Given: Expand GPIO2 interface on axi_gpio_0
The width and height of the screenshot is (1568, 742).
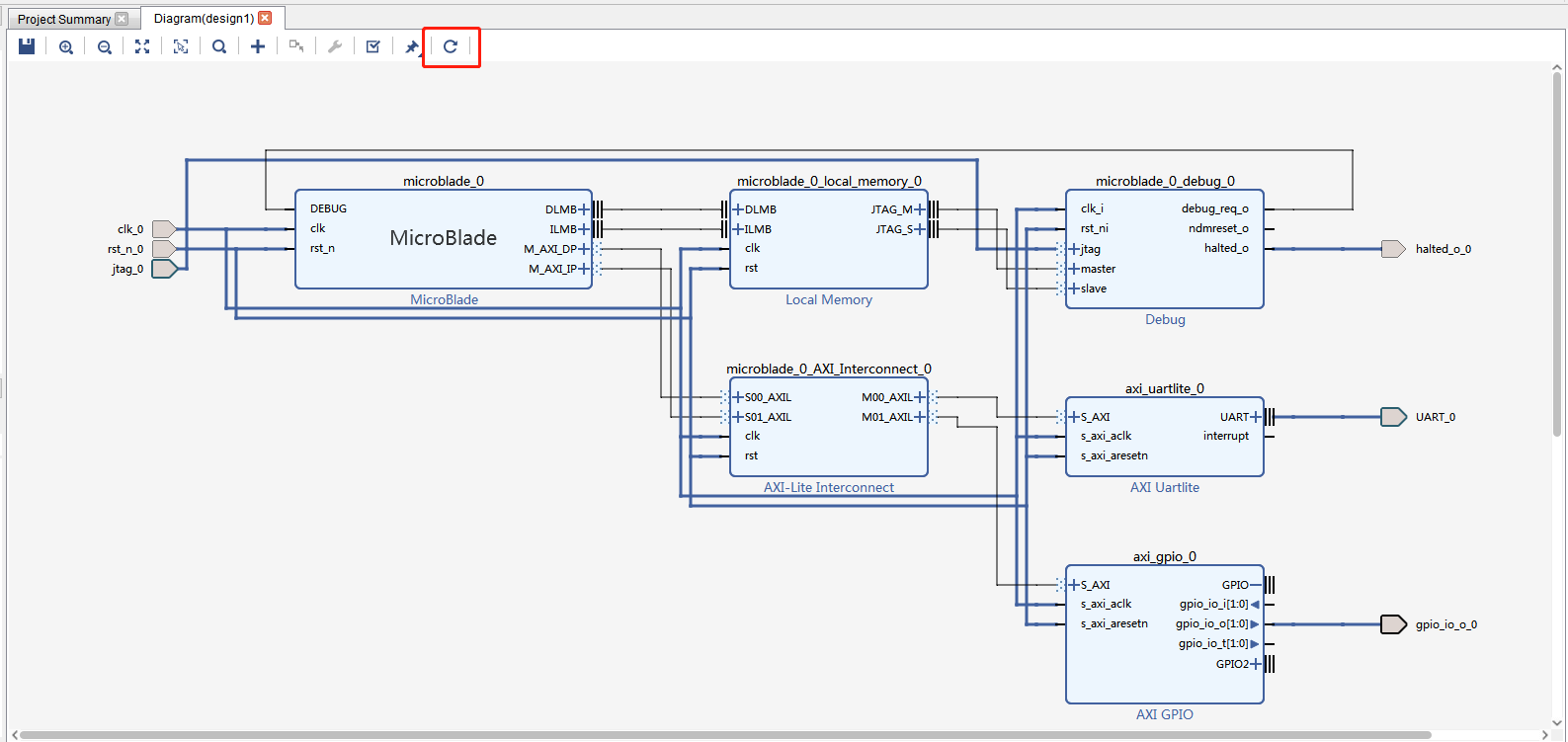Looking at the screenshot, I should (x=1256, y=664).
